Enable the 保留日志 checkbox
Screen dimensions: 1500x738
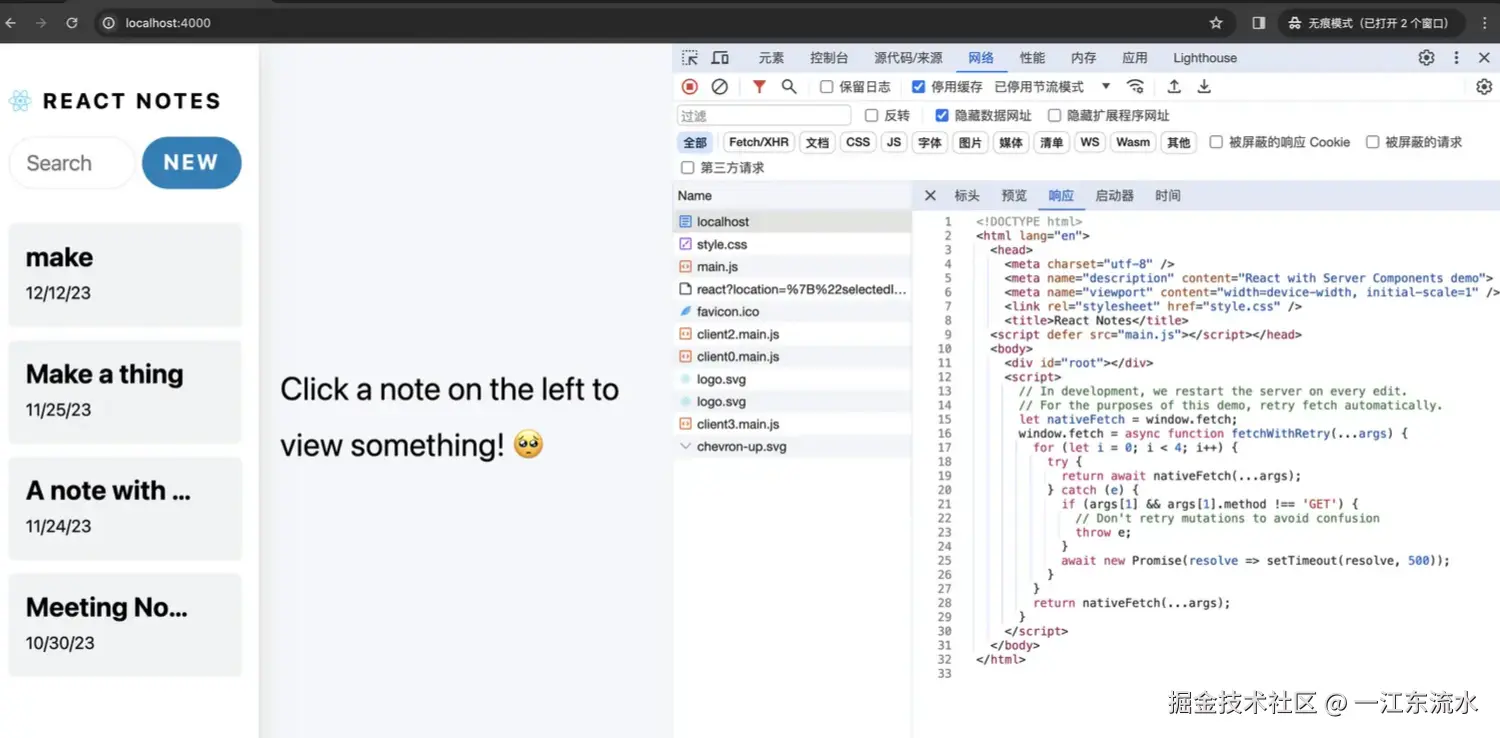tap(827, 87)
